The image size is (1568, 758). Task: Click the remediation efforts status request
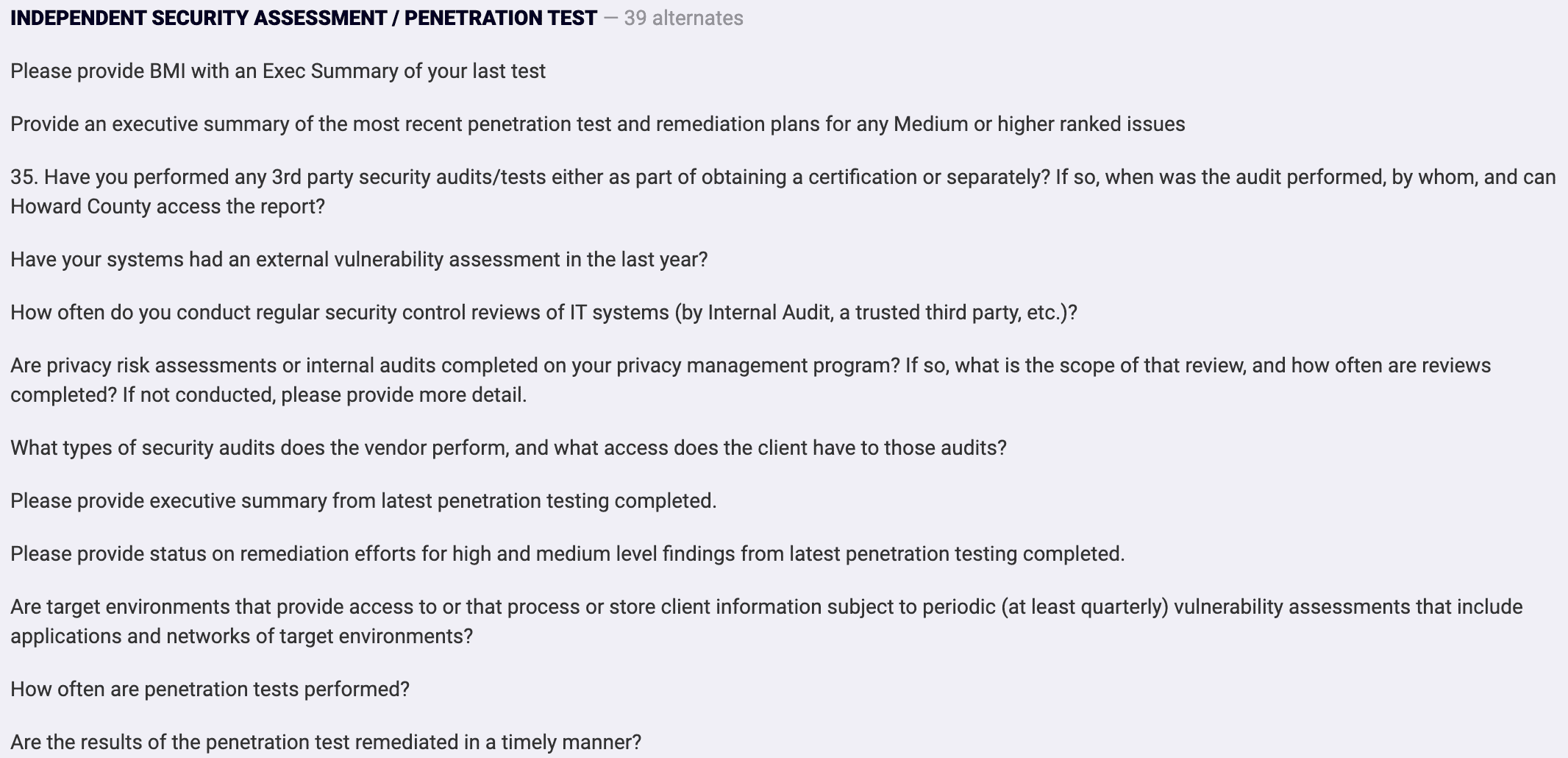click(568, 553)
